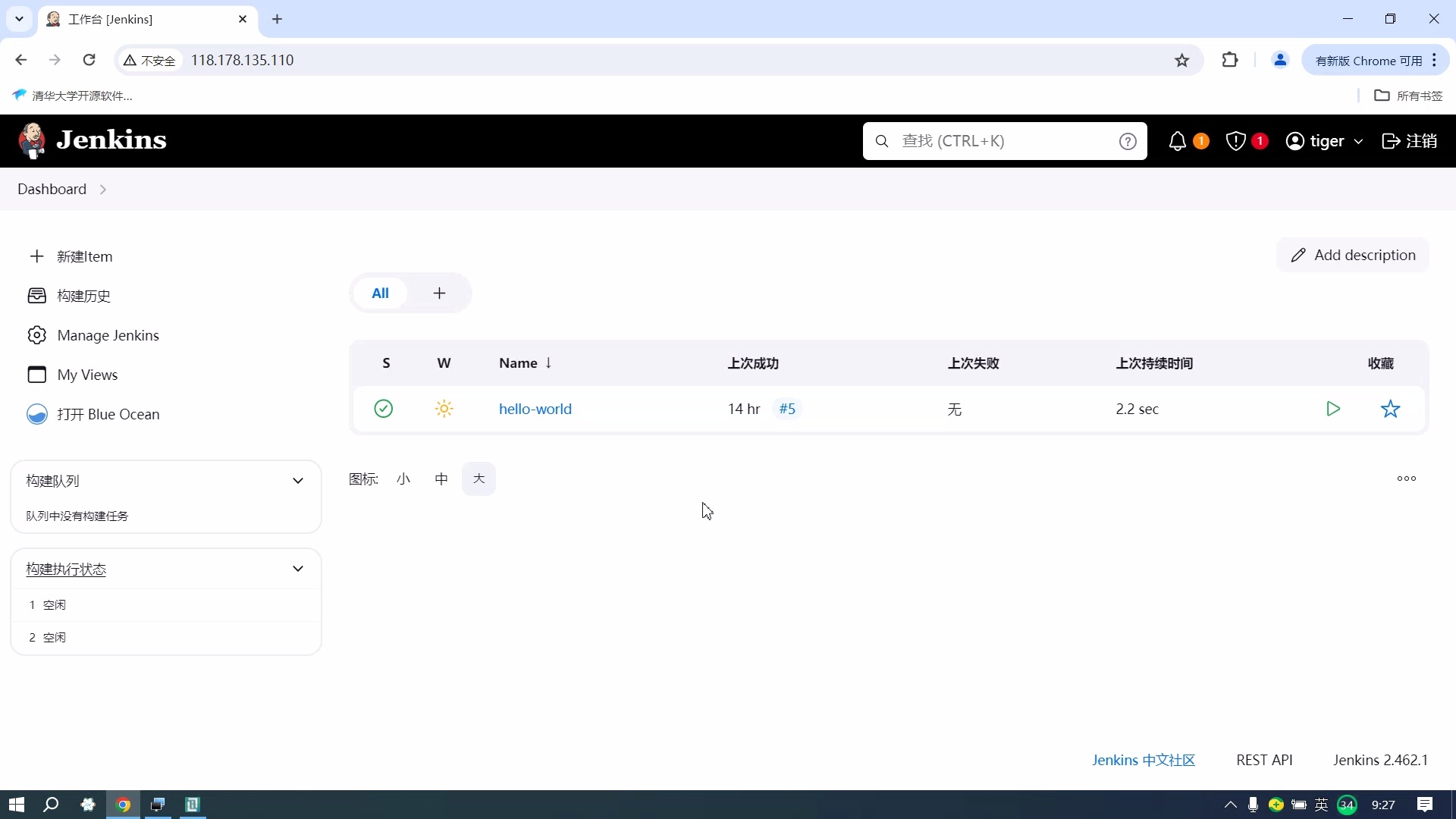Set icon size to 小
This screenshot has width=1456, height=819.
pos(403,479)
